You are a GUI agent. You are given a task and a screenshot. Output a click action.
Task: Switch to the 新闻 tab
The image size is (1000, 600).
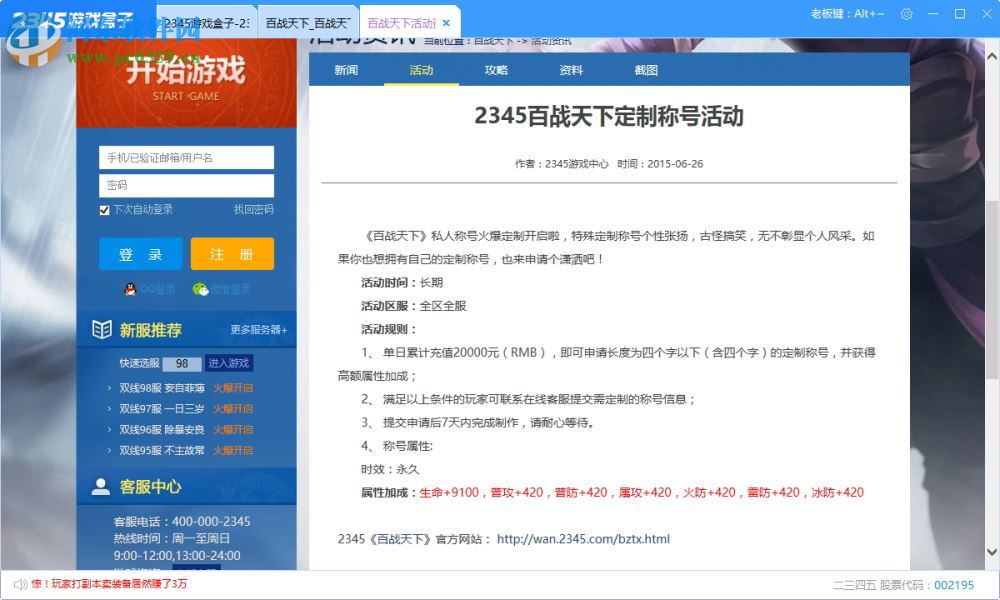coord(345,70)
